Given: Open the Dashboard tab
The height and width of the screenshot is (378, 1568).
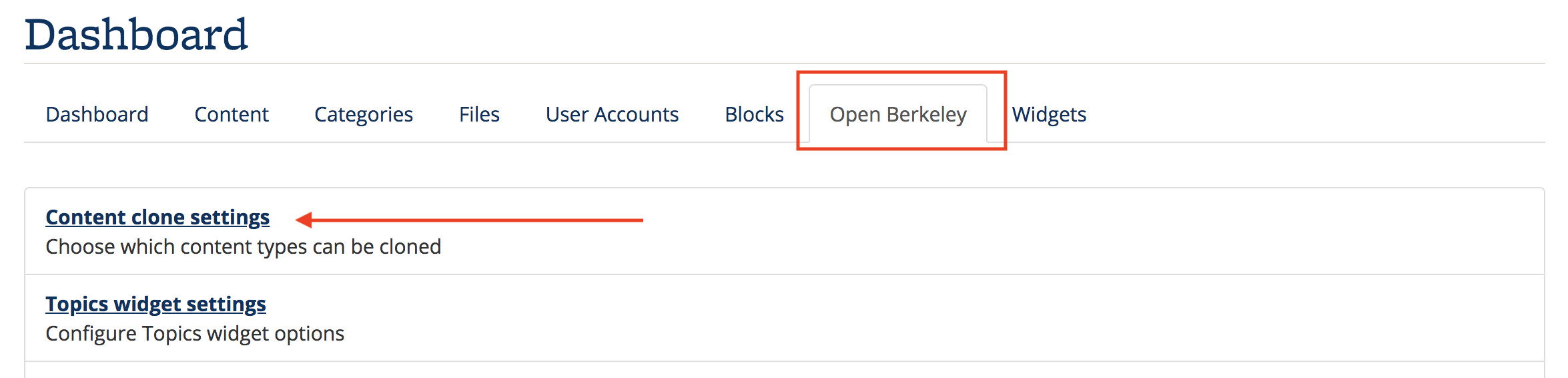Looking at the screenshot, I should coord(97,115).
